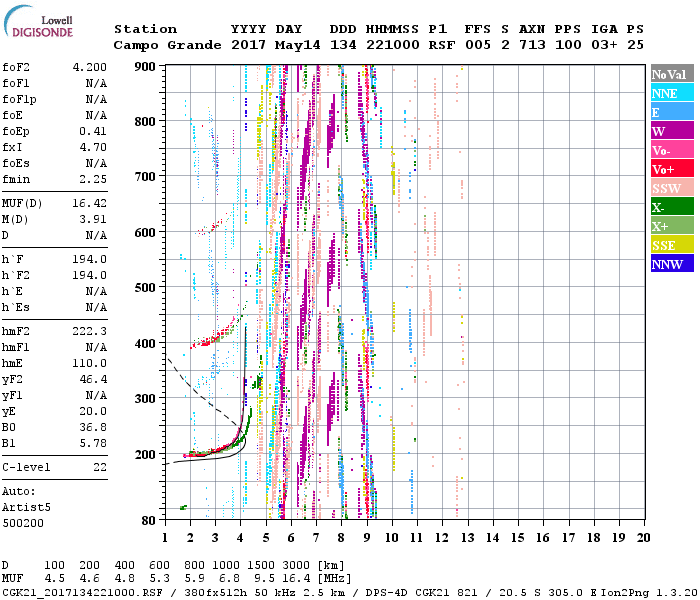The image size is (700, 600).
Task: Click the time 221000 in header
Action: [393, 45]
